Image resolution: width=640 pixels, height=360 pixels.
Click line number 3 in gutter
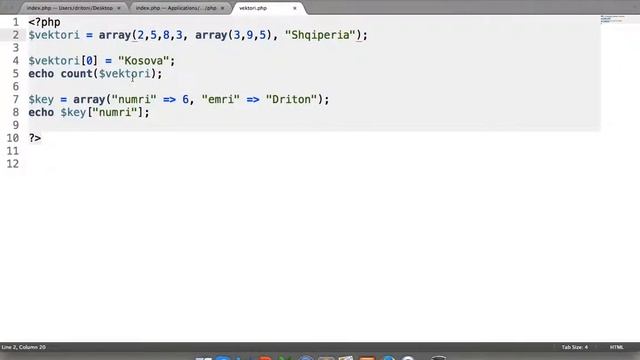[16, 48]
